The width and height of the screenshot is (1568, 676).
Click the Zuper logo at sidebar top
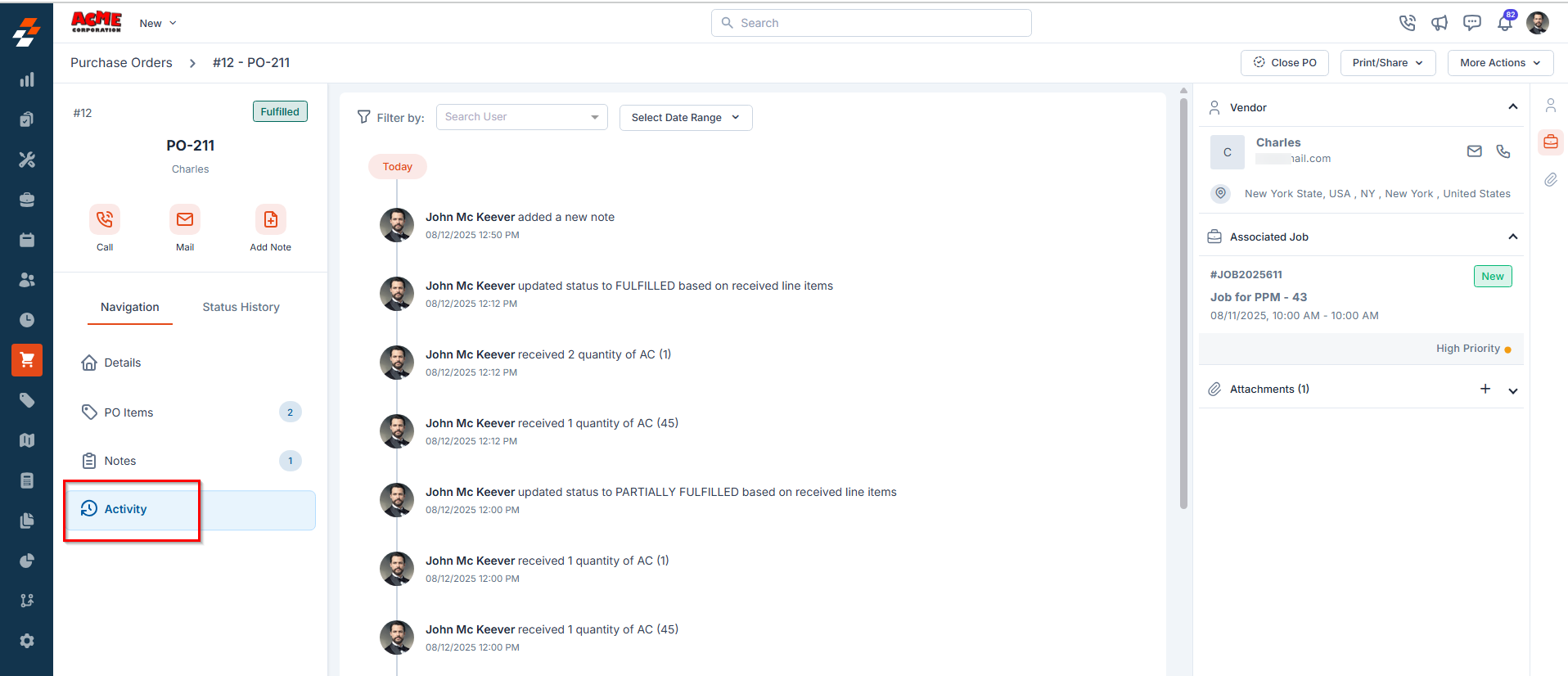27,32
